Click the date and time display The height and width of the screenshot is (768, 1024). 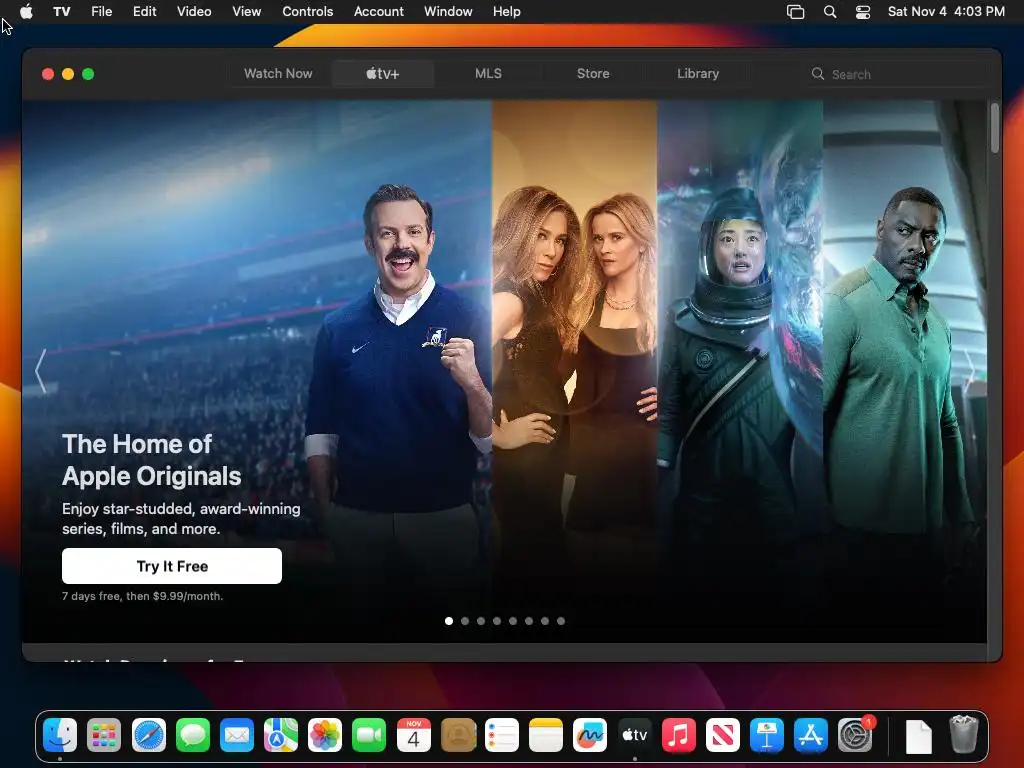coord(946,12)
